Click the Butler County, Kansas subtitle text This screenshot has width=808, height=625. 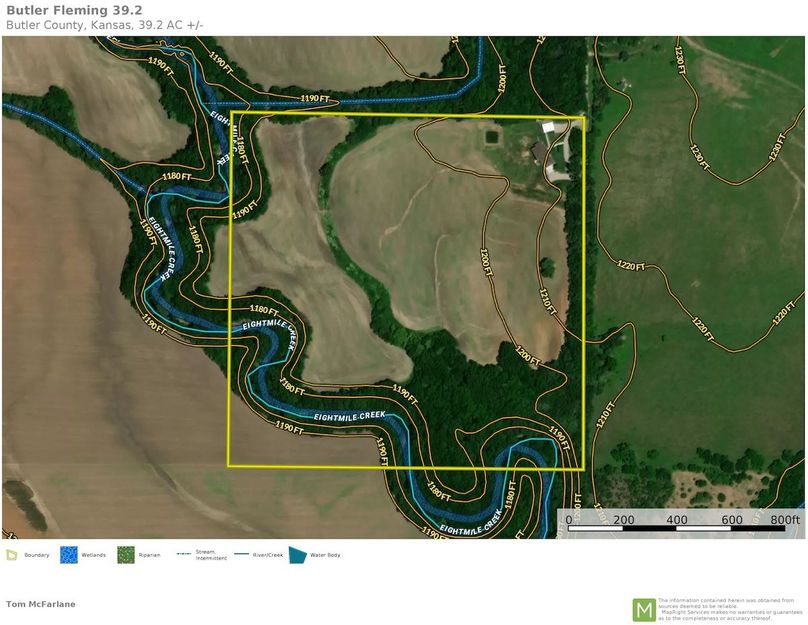click(x=104, y=24)
